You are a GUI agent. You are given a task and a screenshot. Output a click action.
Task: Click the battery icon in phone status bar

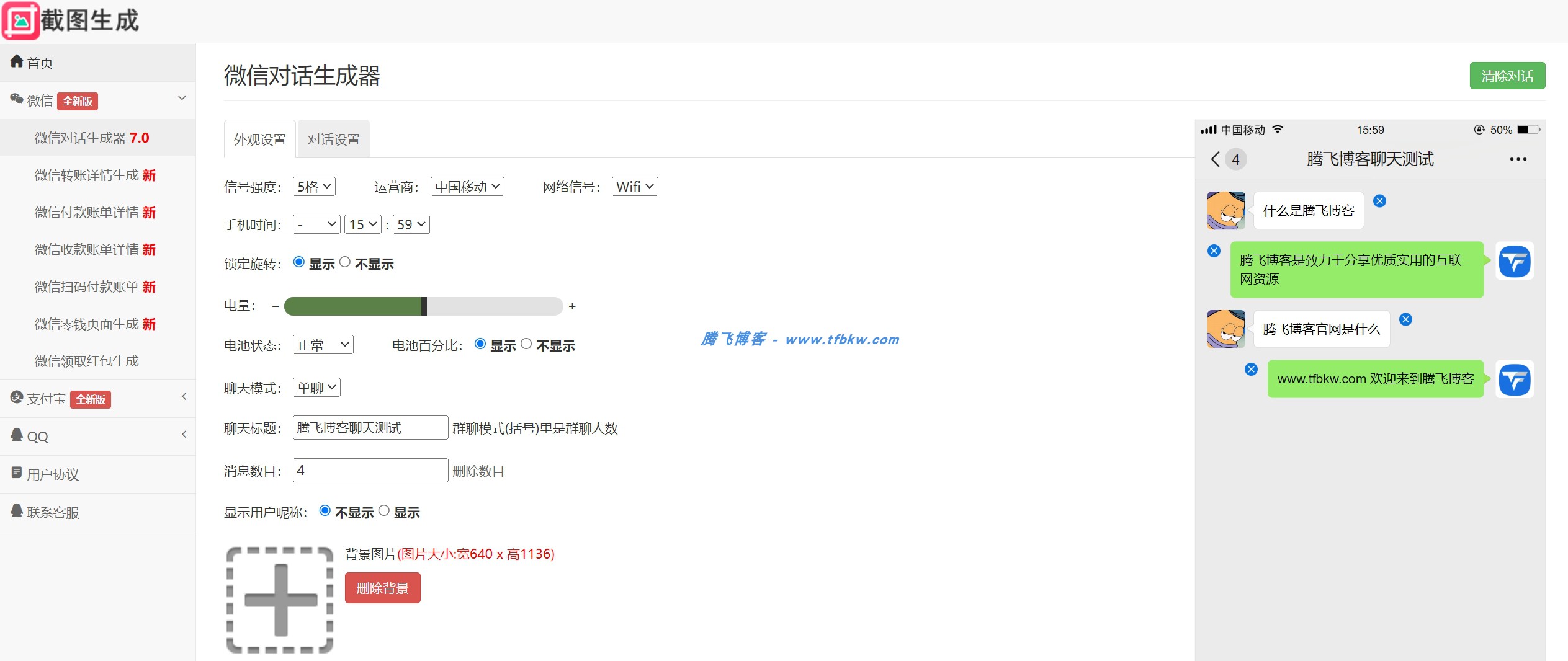coord(1528,130)
